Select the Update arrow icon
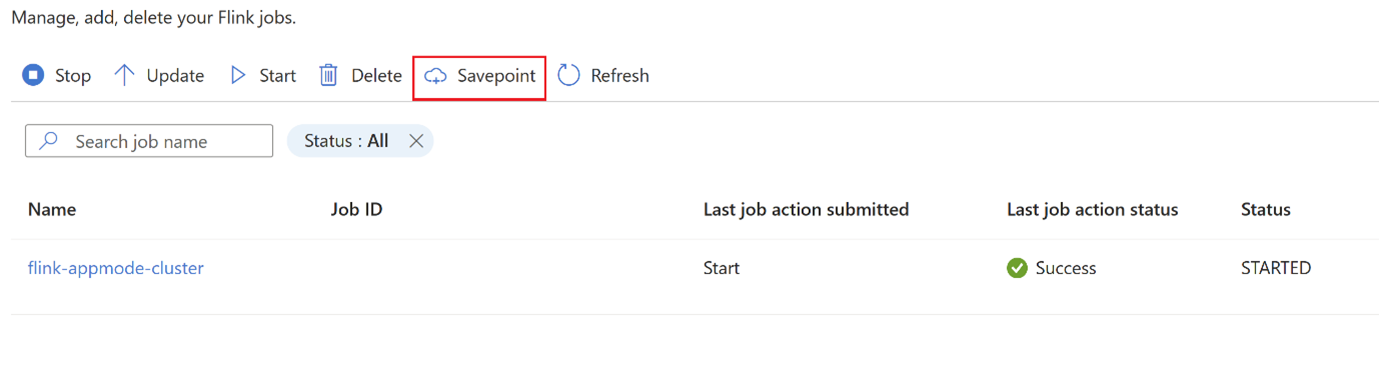Screen dimensions: 1379x384 click(x=124, y=75)
